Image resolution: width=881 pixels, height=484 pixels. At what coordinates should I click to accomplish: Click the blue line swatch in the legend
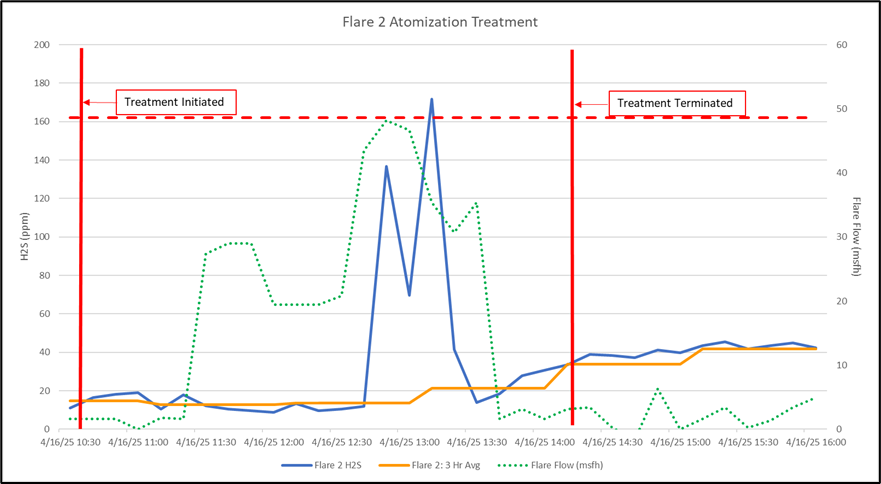coord(297,465)
